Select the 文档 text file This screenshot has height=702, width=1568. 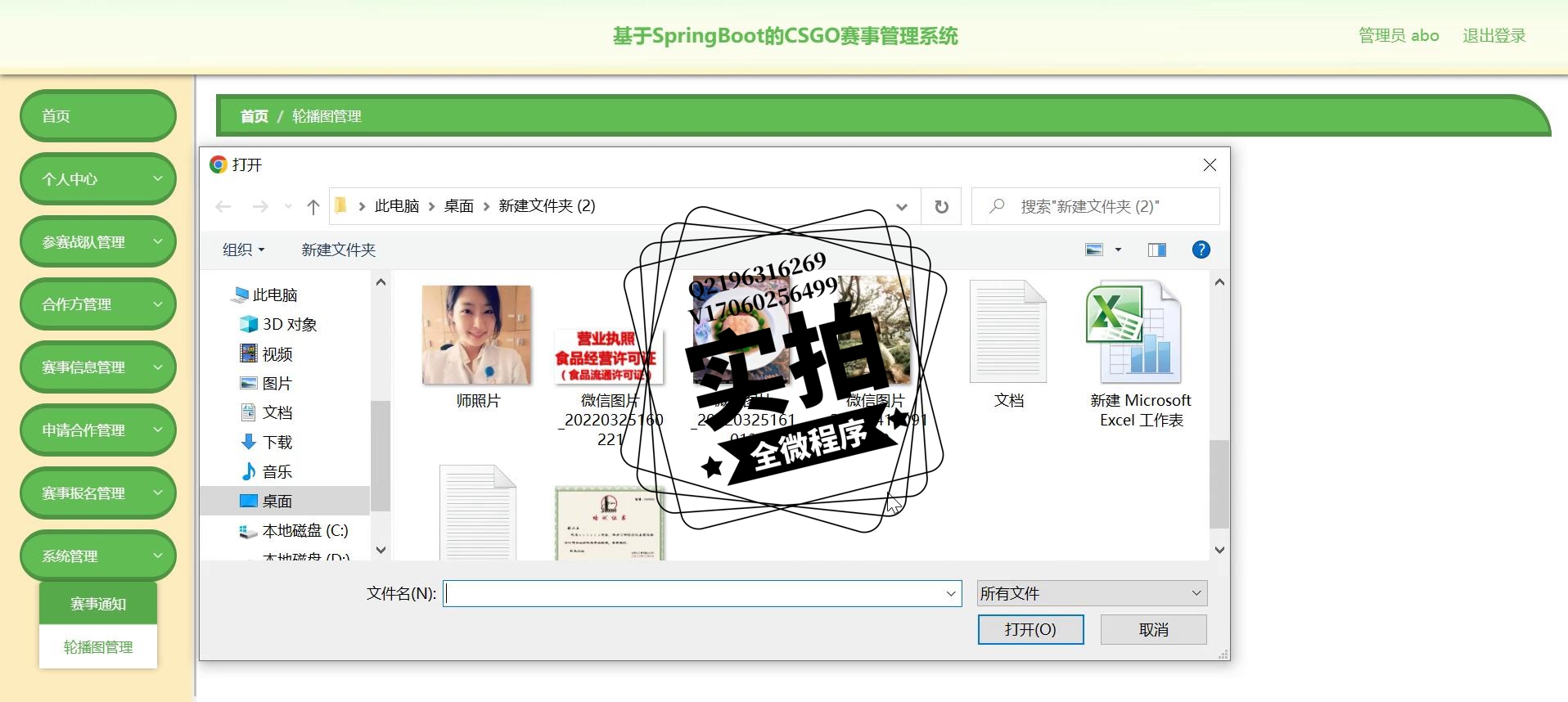coord(1008,344)
